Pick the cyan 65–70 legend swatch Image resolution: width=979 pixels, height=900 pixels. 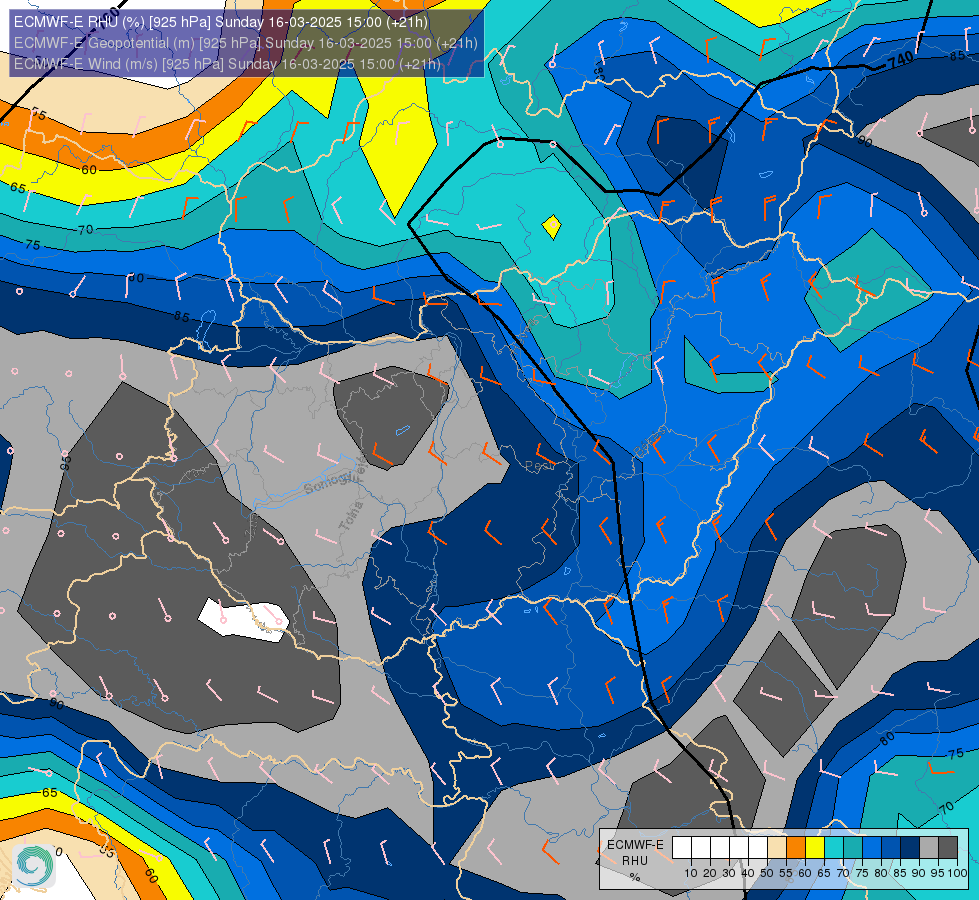click(x=834, y=848)
